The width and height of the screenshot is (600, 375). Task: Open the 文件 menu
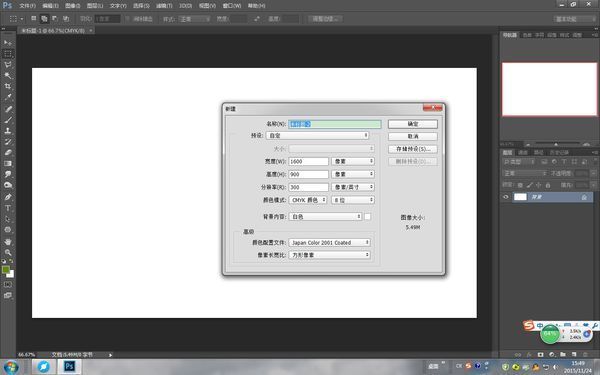pos(28,6)
